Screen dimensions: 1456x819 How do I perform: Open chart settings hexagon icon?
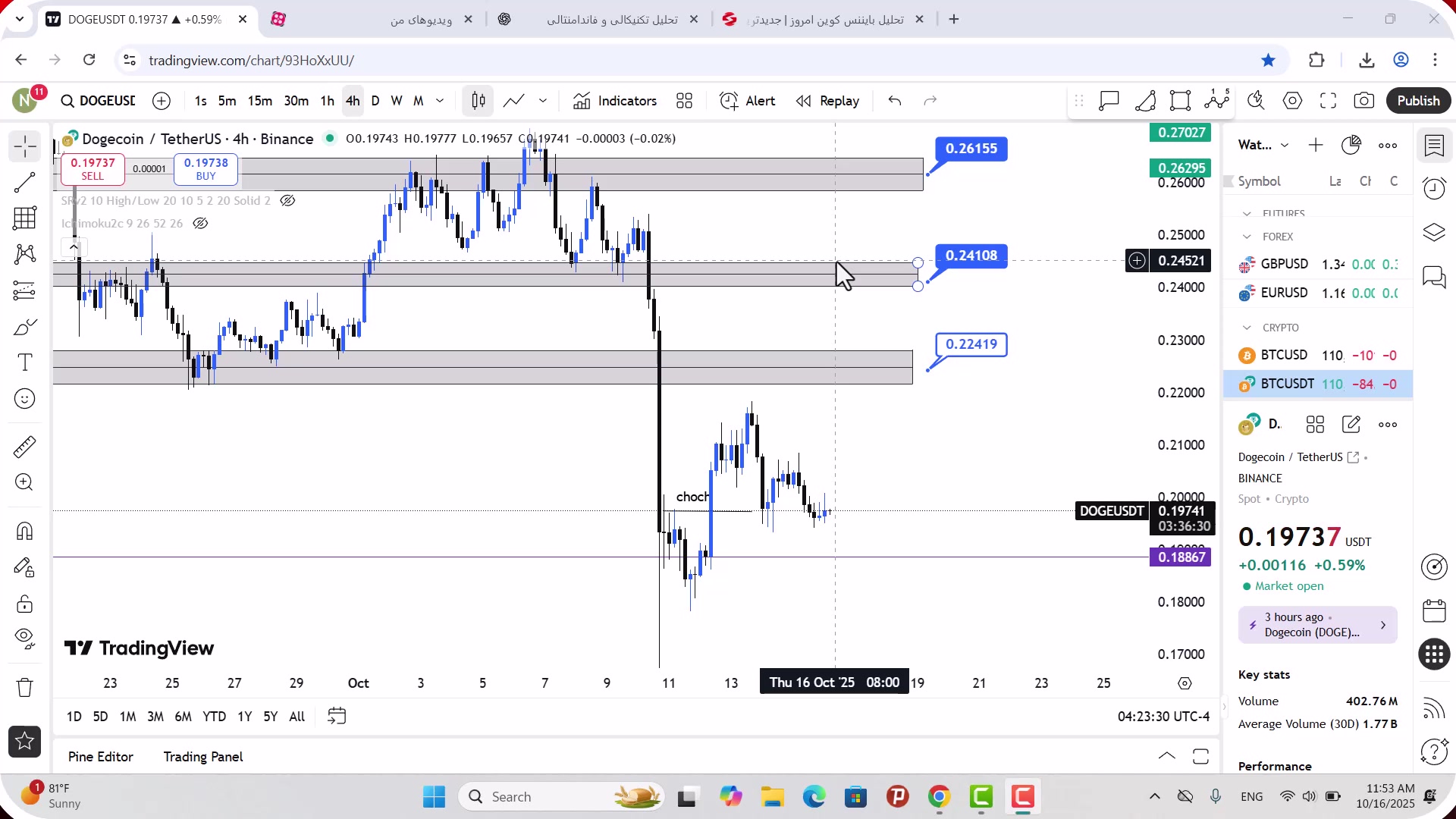pos(1293,101)
